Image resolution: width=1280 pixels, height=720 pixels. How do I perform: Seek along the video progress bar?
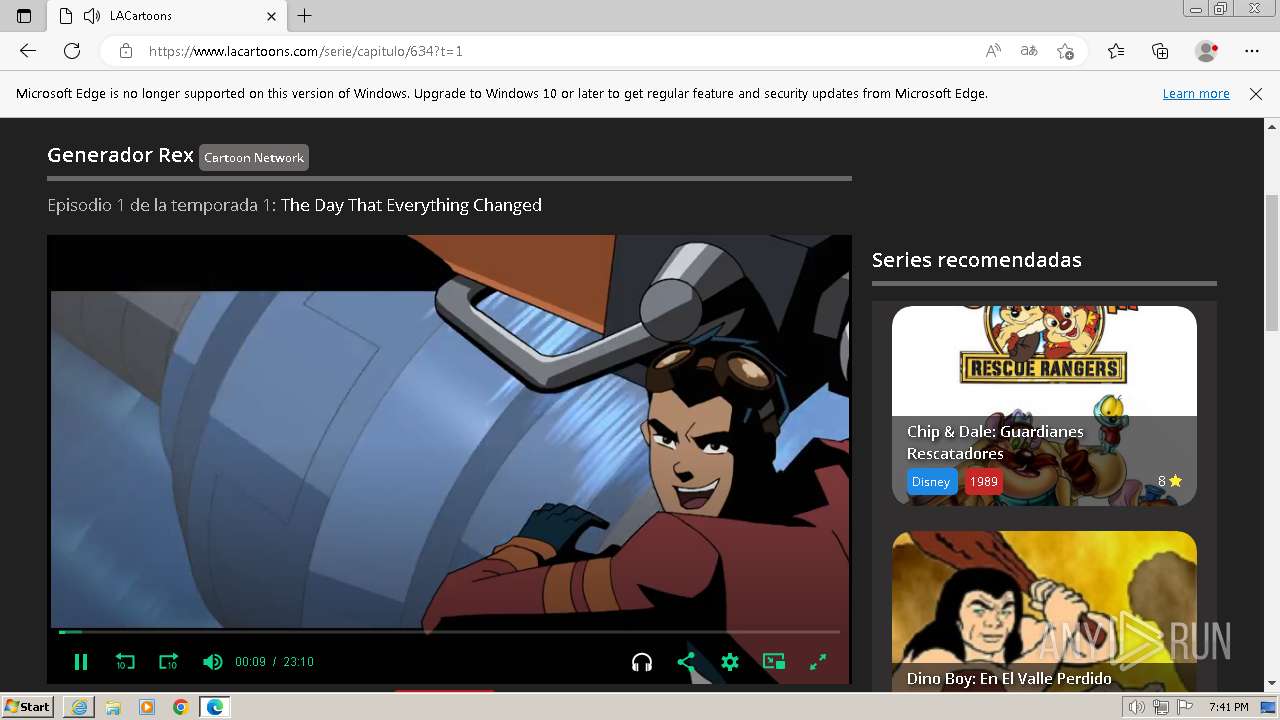click(x=449, y=632)
